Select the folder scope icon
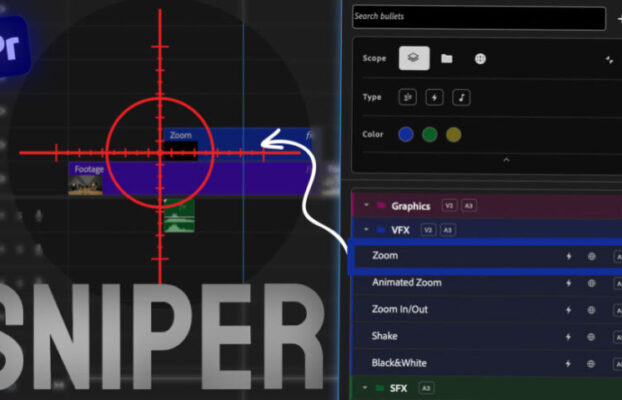 click(447, 59)
